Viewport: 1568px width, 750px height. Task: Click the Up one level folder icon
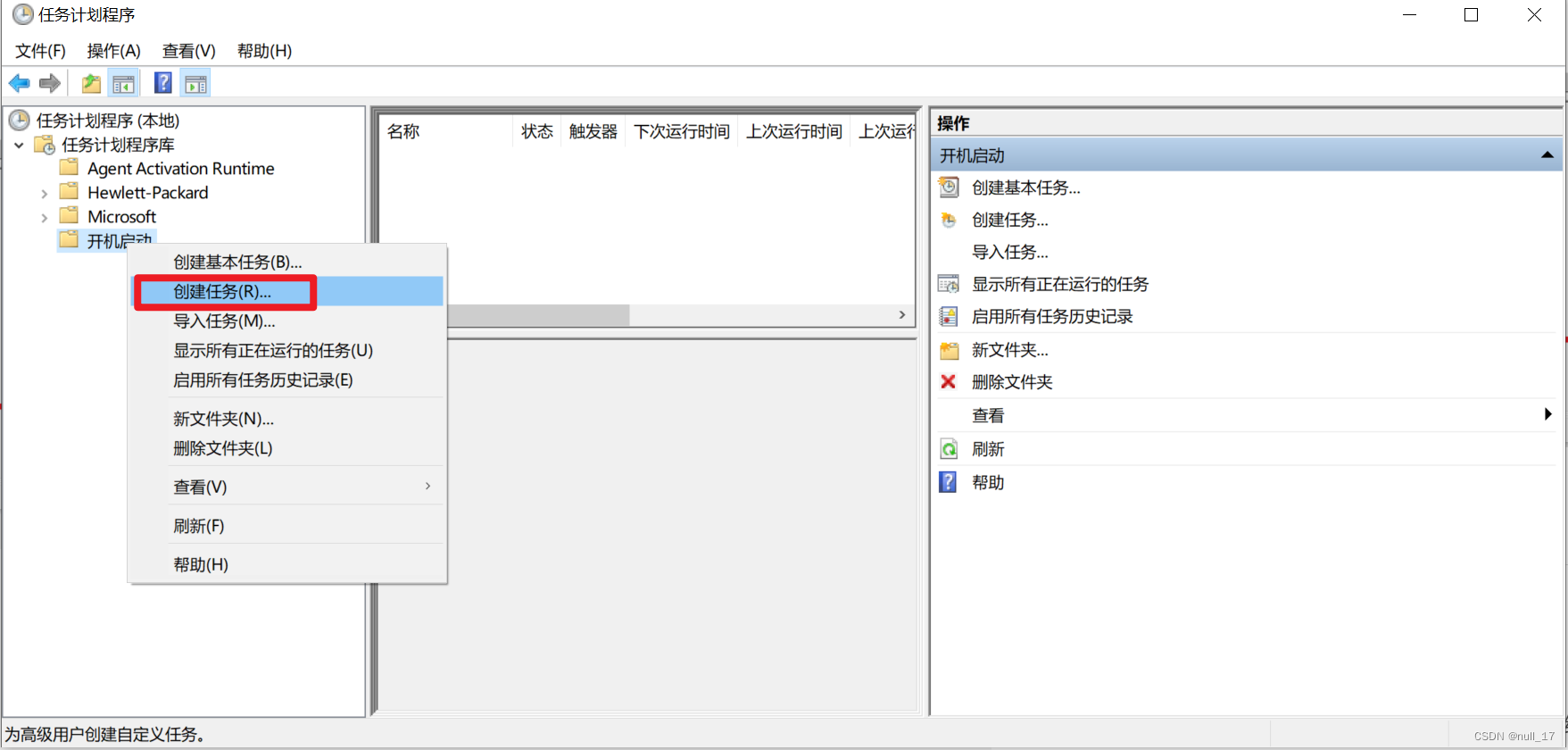pos(91,84)
